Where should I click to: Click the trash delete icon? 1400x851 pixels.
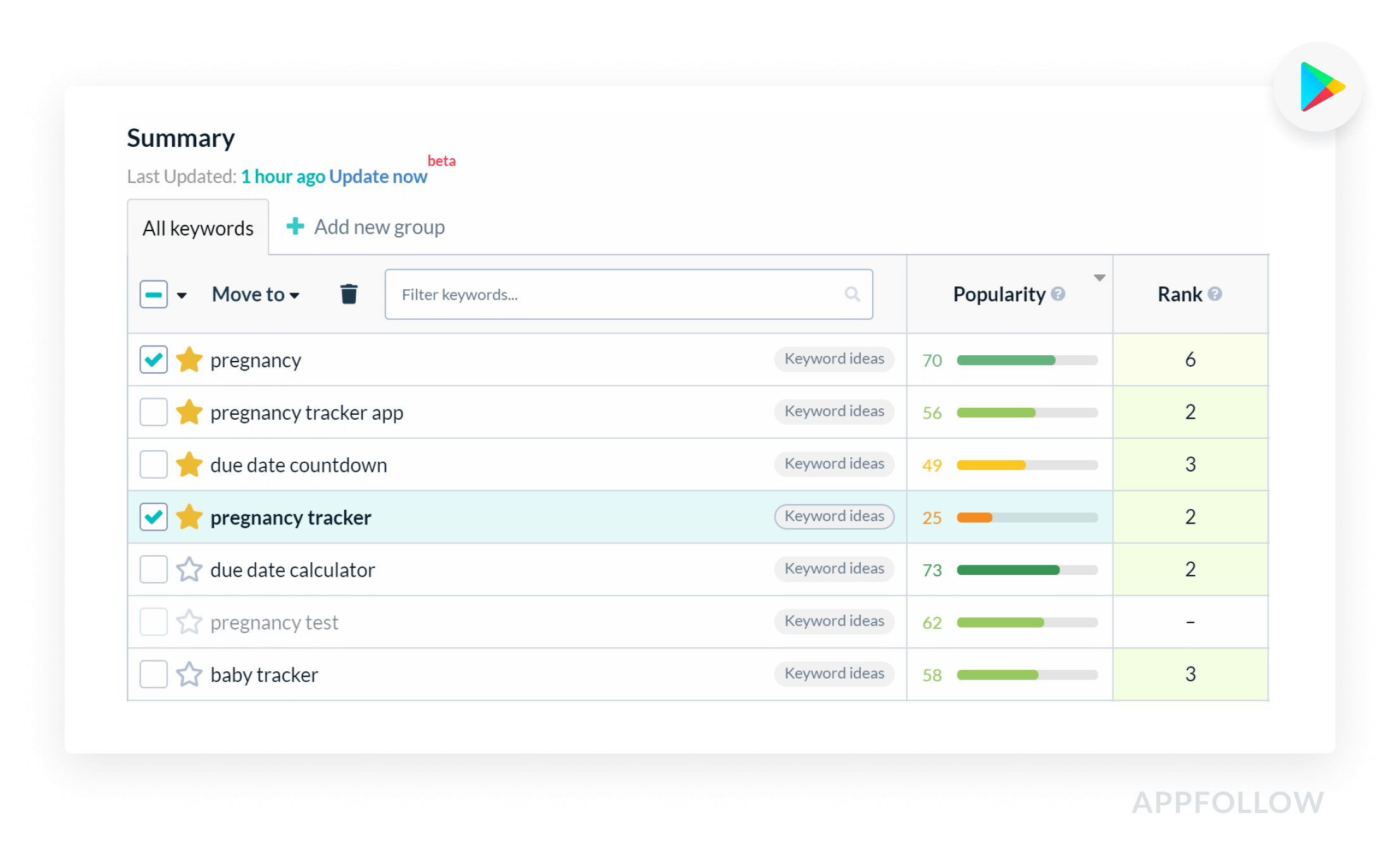349,294
